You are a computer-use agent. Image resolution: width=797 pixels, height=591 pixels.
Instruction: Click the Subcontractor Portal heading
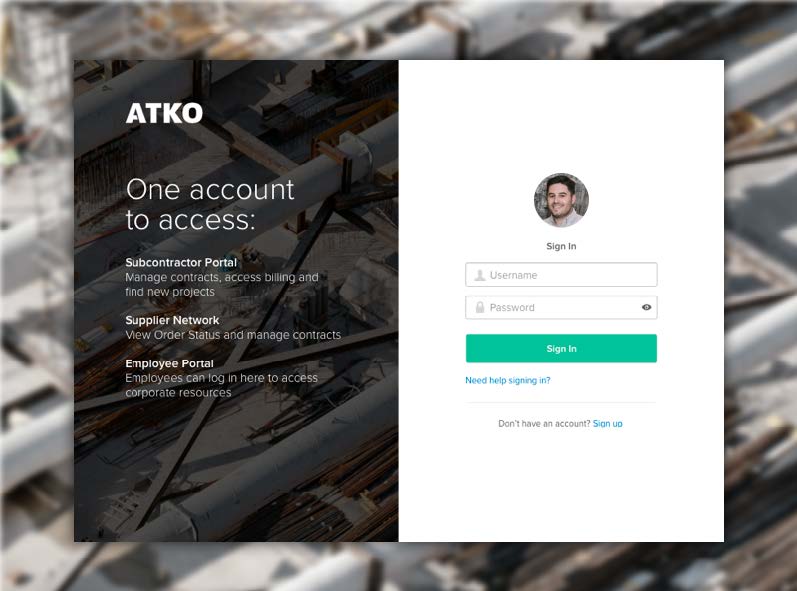(181, 262)
